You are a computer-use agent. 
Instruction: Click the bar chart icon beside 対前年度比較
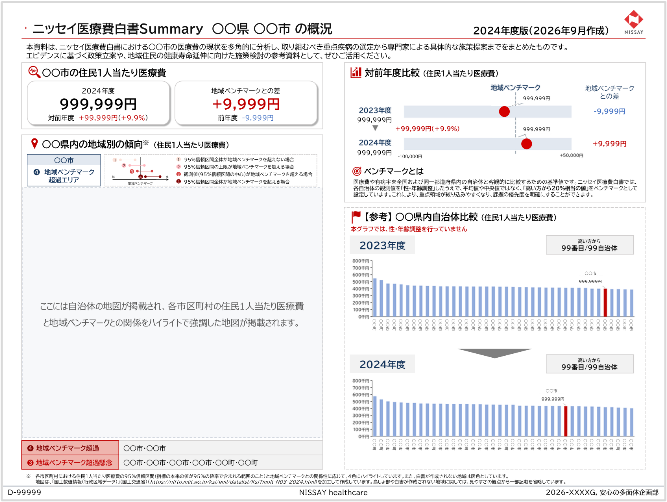click(x=355, y=73)
